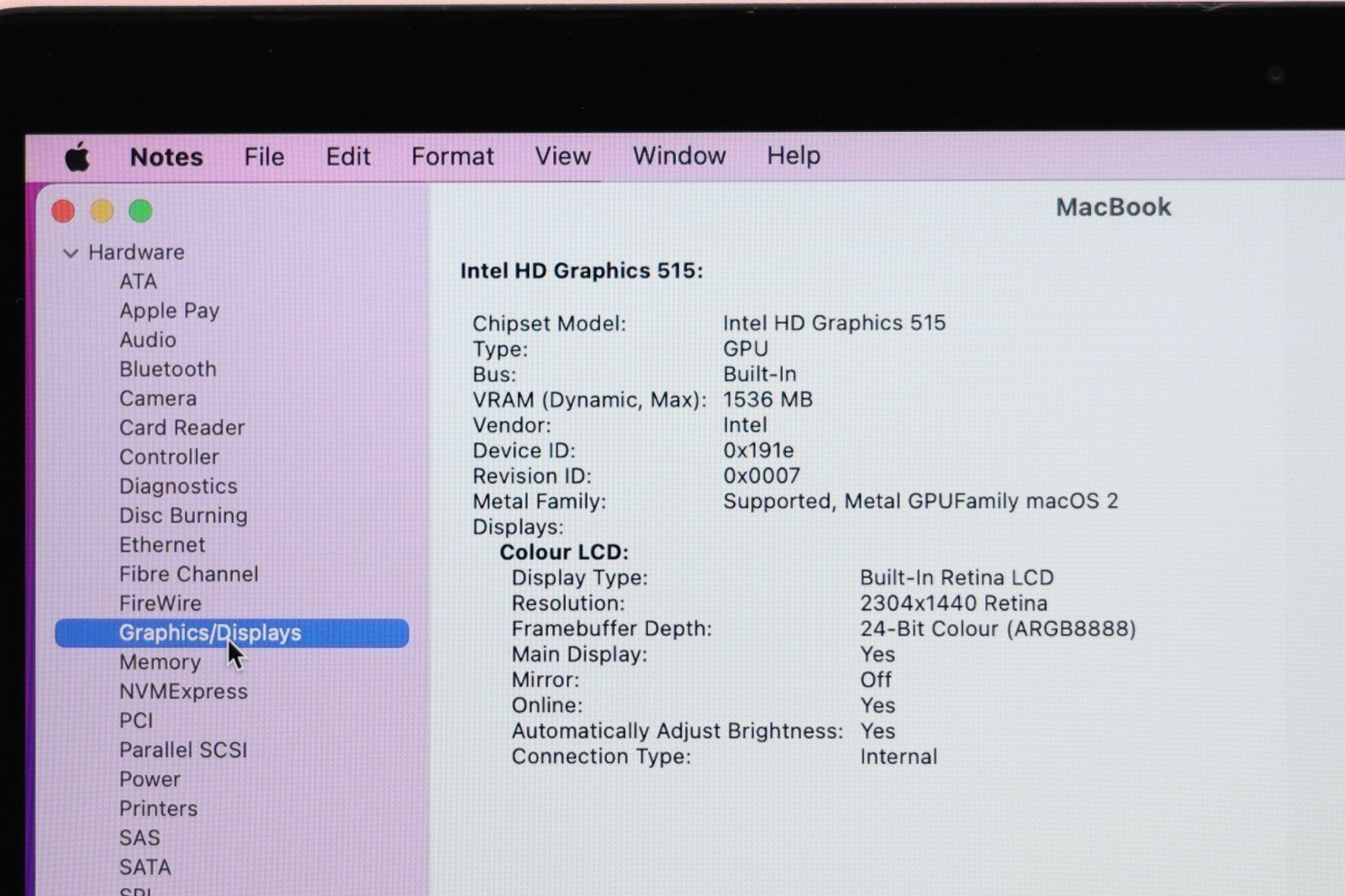Image resolution: width=1345 pixels, height=896 pixels.
Task: Select the Ethernet hardware entry
Action: (x=161, y=546)
